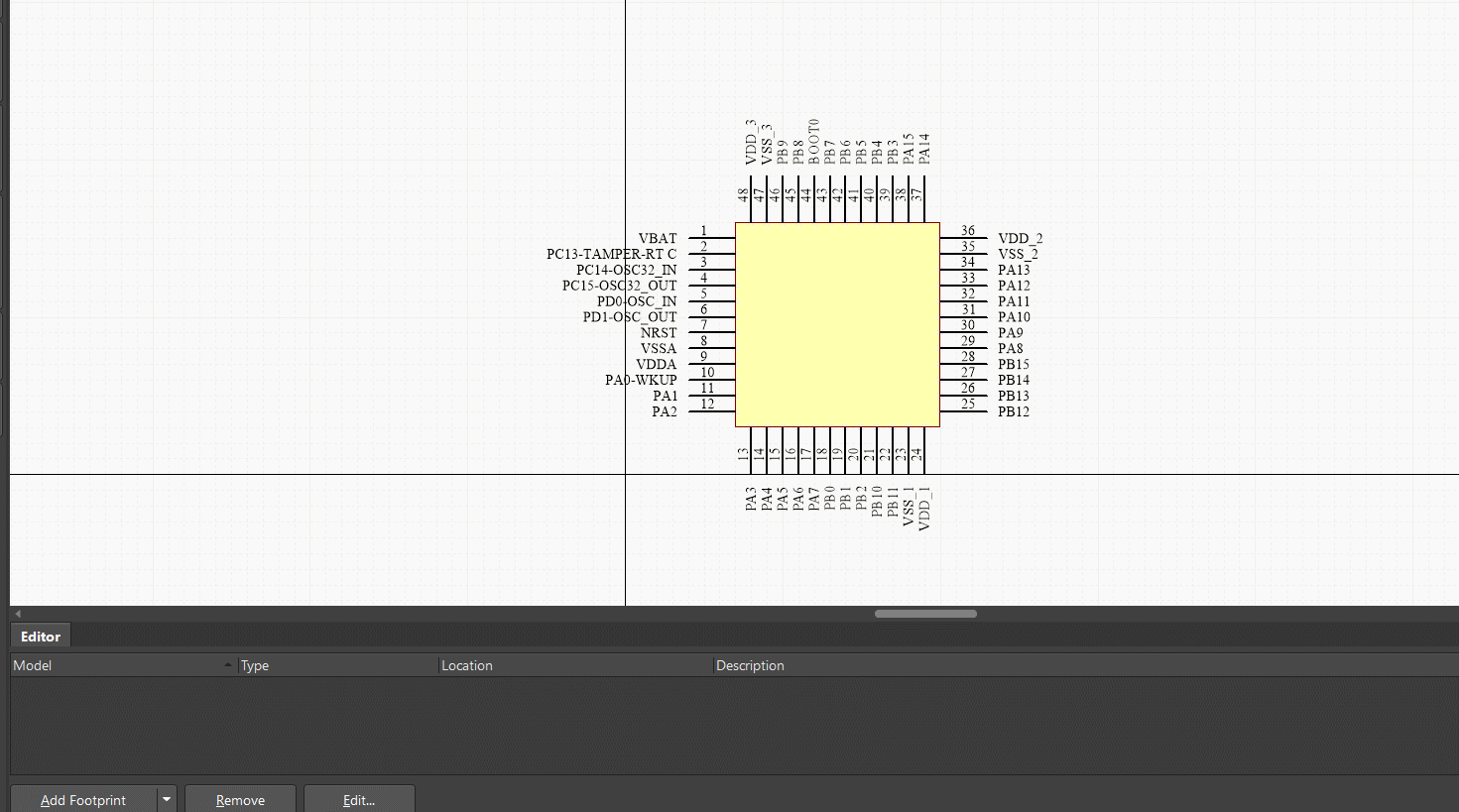
Task: Select the PB11 pin label
Action: pyautogui.click(x=893, y=502)
